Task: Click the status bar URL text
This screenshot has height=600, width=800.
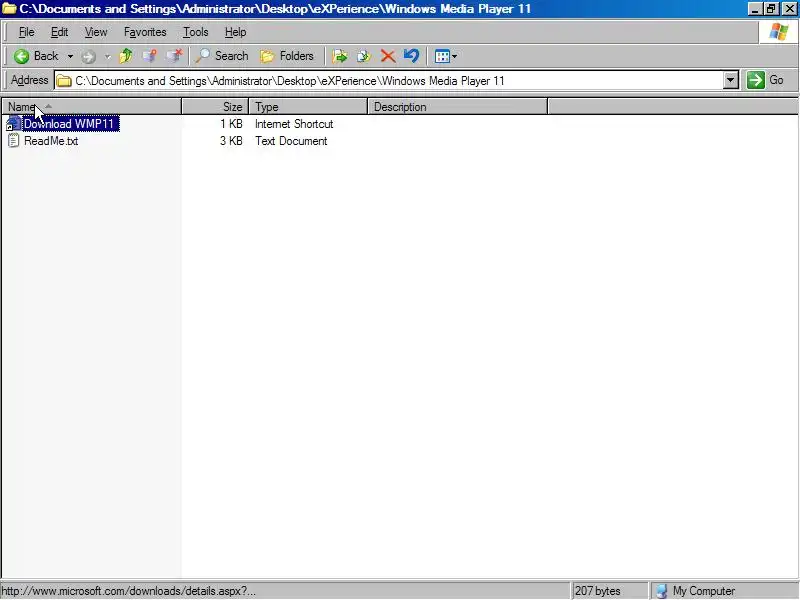Action: pyautogui.click(x=129, y=591)
